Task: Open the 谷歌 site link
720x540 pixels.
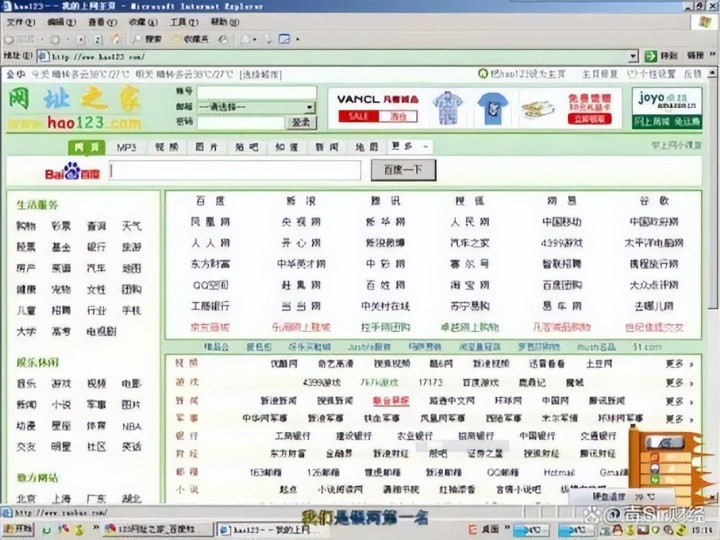Action: 654,201
